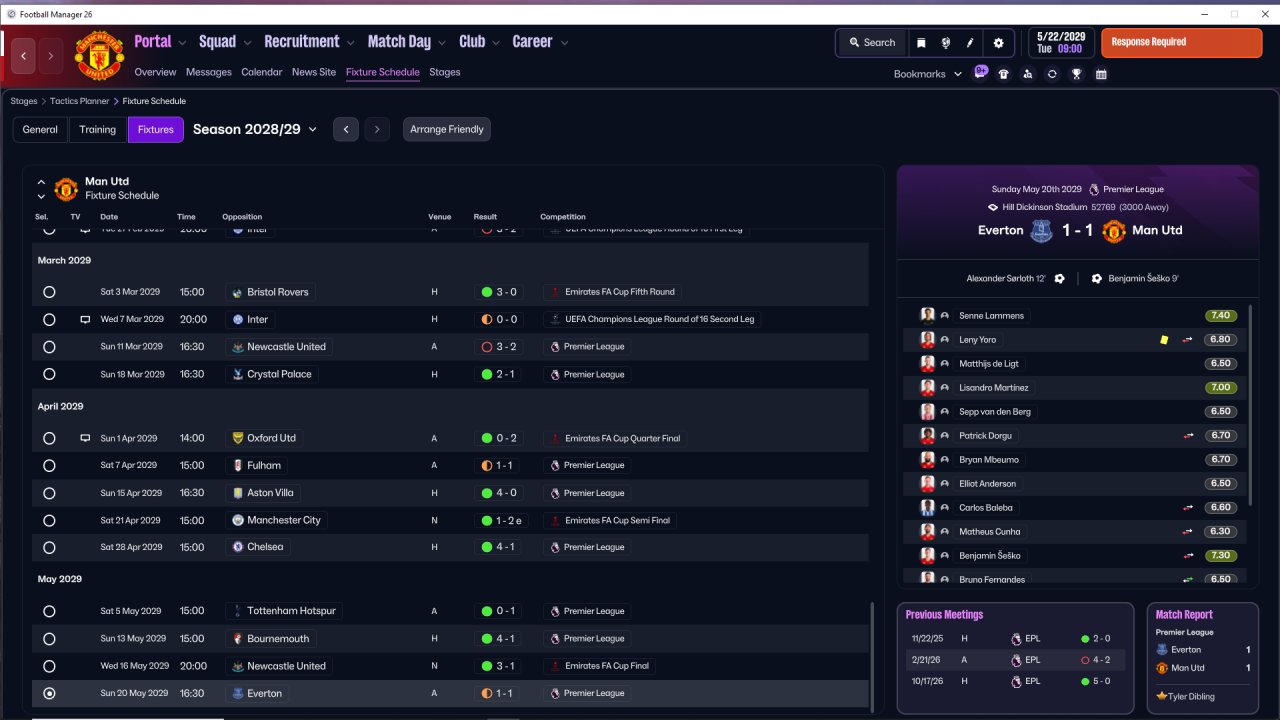Click Everton crest in match score header
Image resolution: width=1280 pixels, height=720 pixels.
(1041, 230)
